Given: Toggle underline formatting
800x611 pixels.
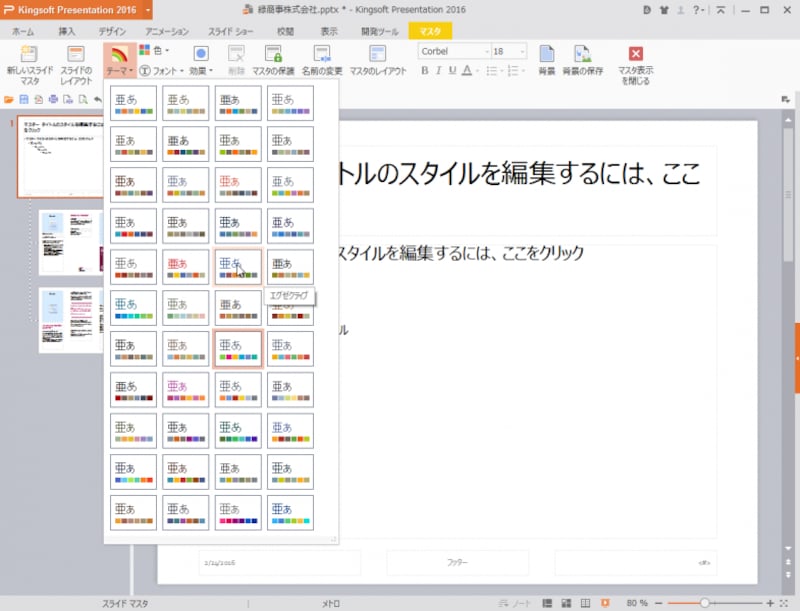Looking at the screenshot, I should point(451,71).
